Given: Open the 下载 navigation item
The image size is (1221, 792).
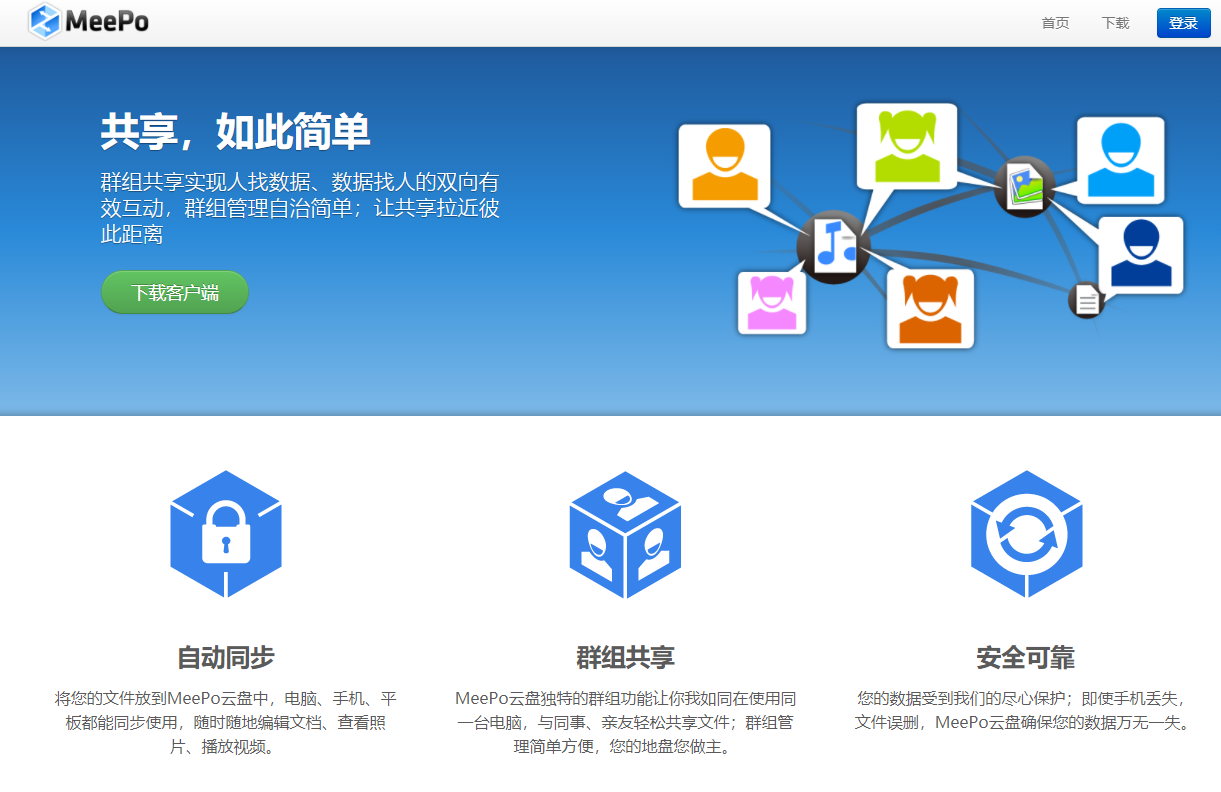Looking at the screenshot, I should [1115, 23].
